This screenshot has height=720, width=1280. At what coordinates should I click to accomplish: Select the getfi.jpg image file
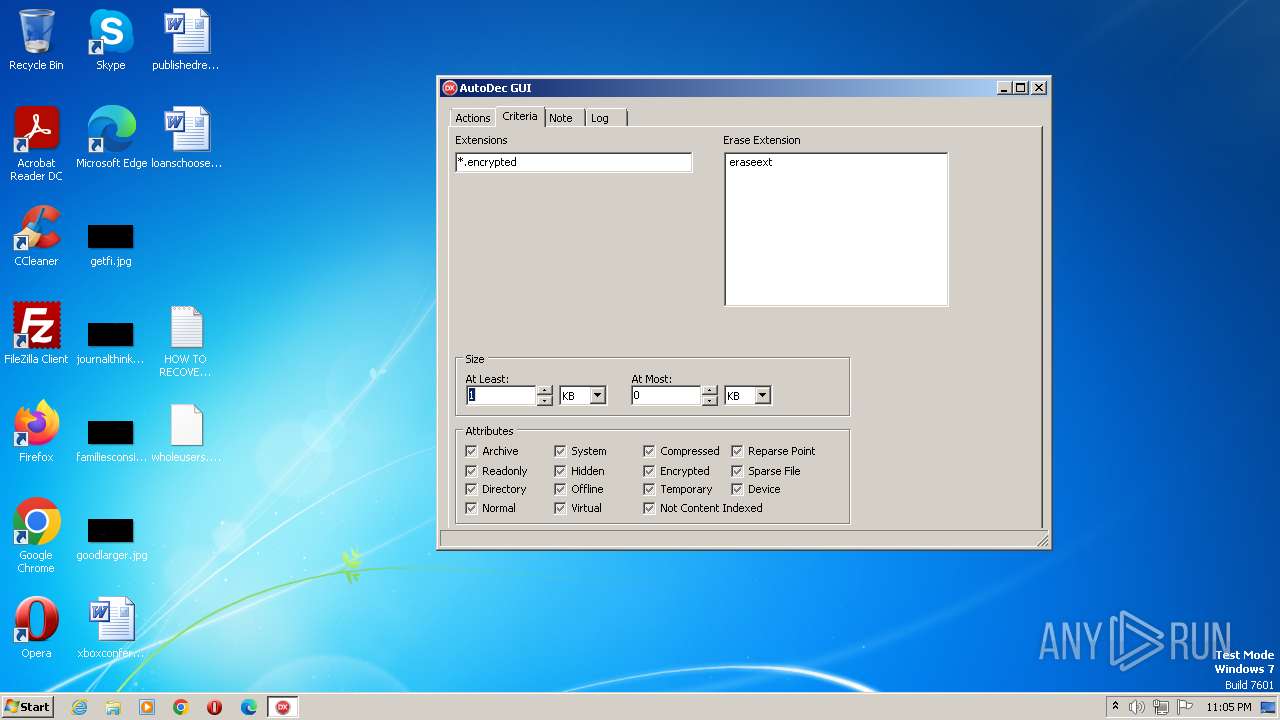[x=110, y=245]
